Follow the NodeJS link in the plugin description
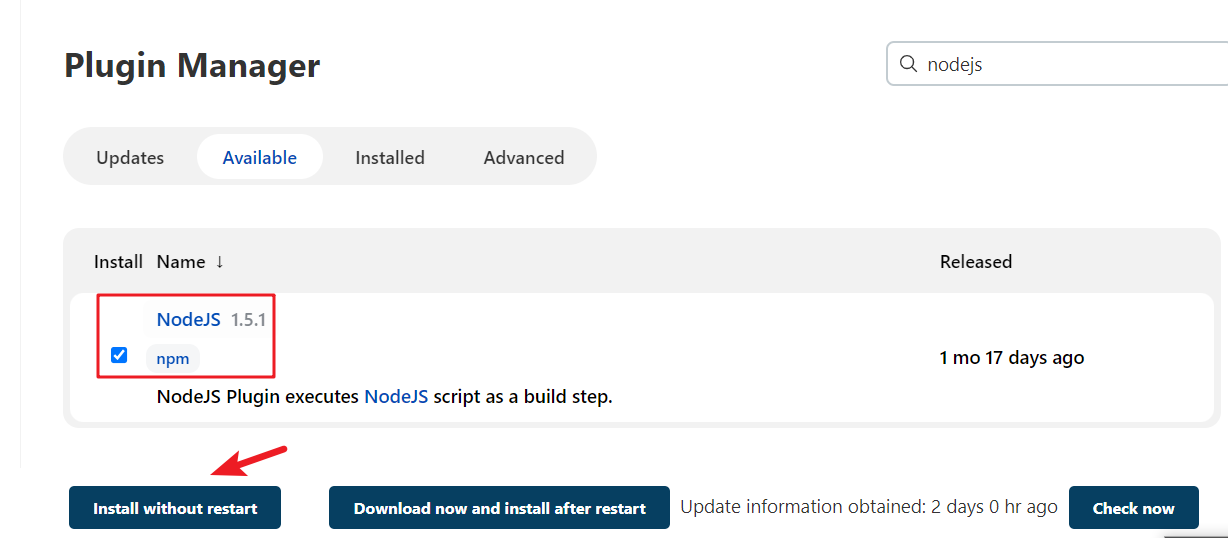 (396, 396)
